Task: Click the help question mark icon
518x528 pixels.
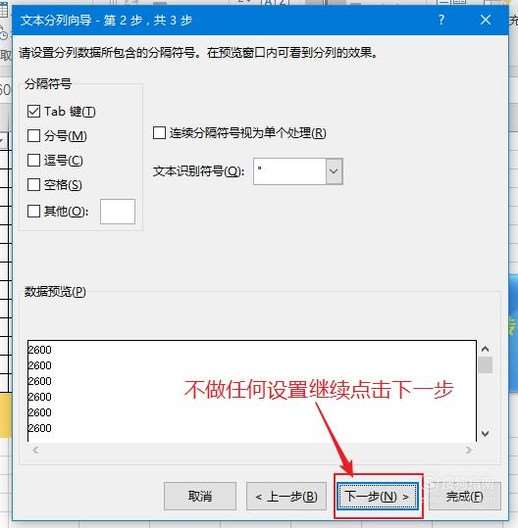Action: pyautogui.click(x=441, y=20)
